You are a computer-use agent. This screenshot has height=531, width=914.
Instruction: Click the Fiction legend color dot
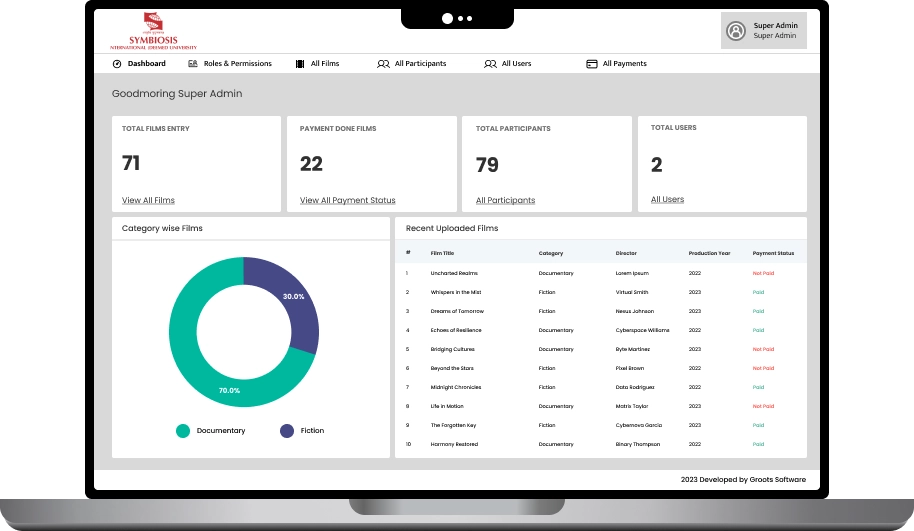(287, 431)
